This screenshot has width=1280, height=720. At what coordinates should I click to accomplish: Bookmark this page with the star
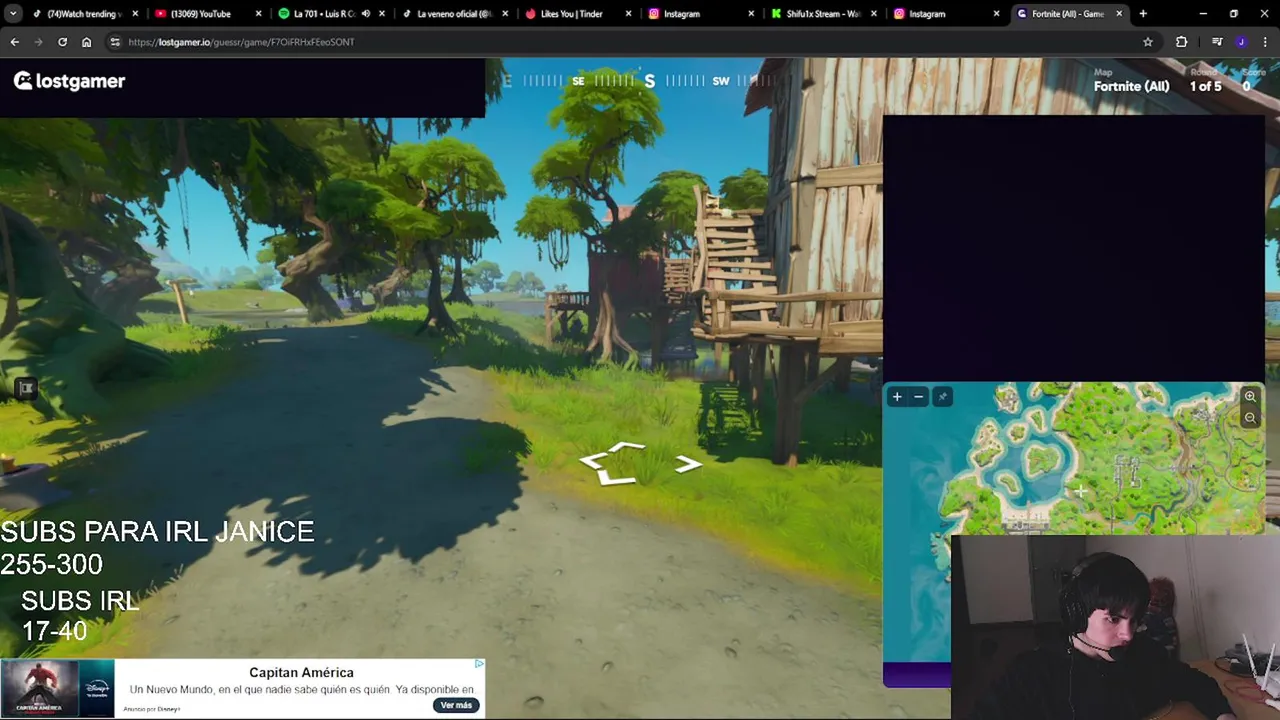pos(1148,42)
